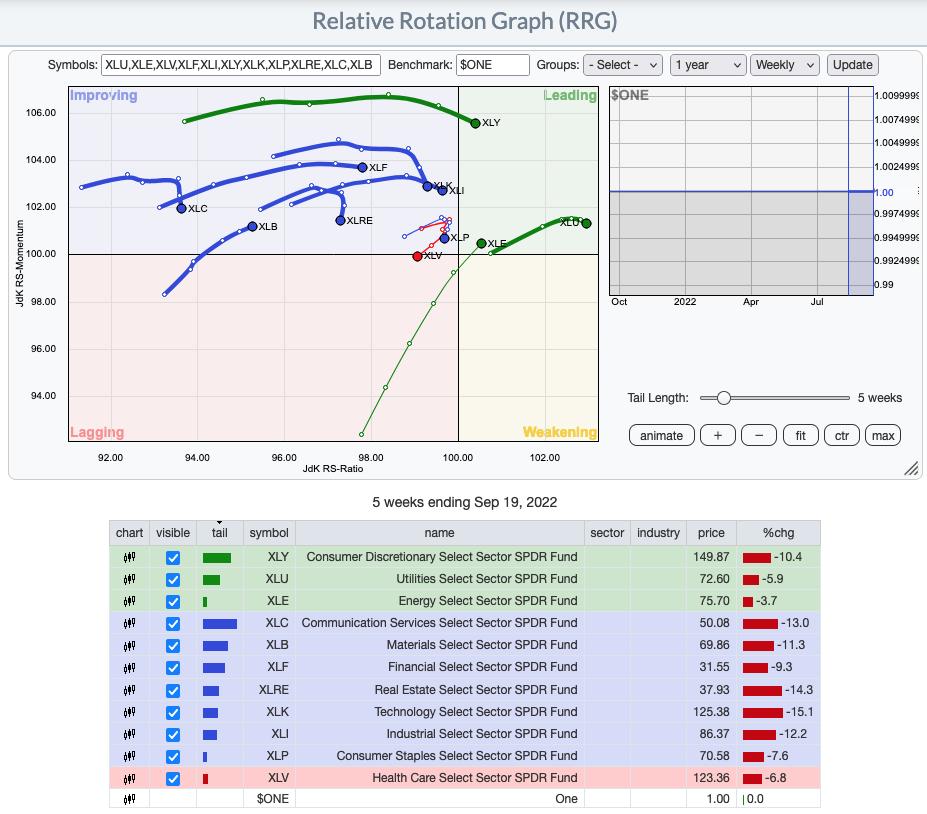The height and width of the screenshot is (814, 927).
Task: Click the max button
Action: [x=883, y=436]
